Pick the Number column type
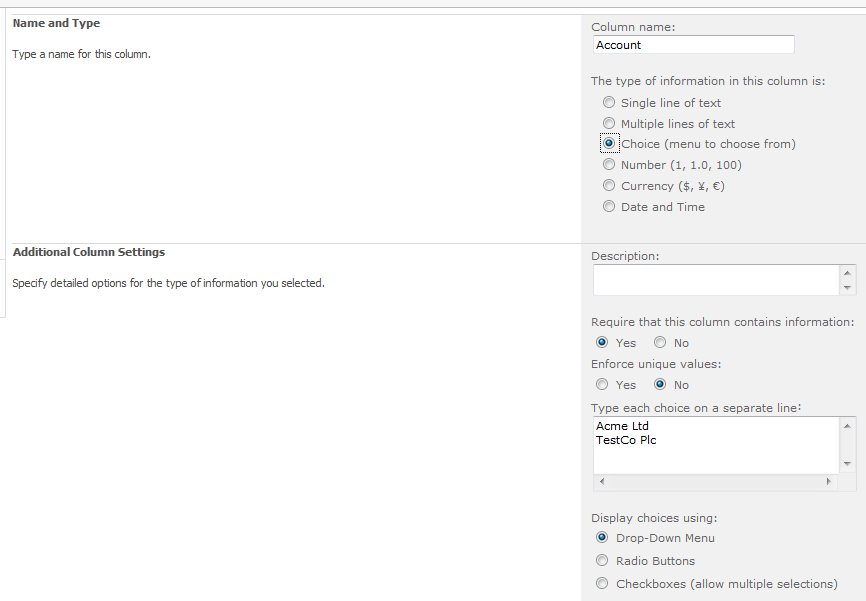The width and height of the screenshot is (866, 601). point(609,165)
